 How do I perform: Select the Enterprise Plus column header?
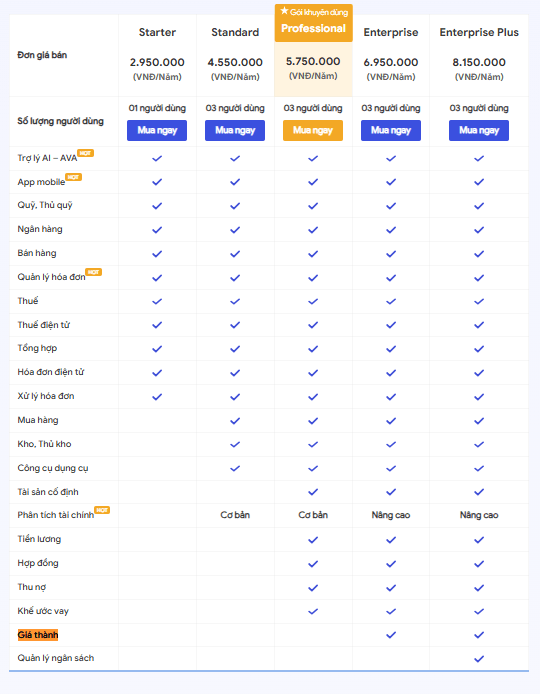479,32
